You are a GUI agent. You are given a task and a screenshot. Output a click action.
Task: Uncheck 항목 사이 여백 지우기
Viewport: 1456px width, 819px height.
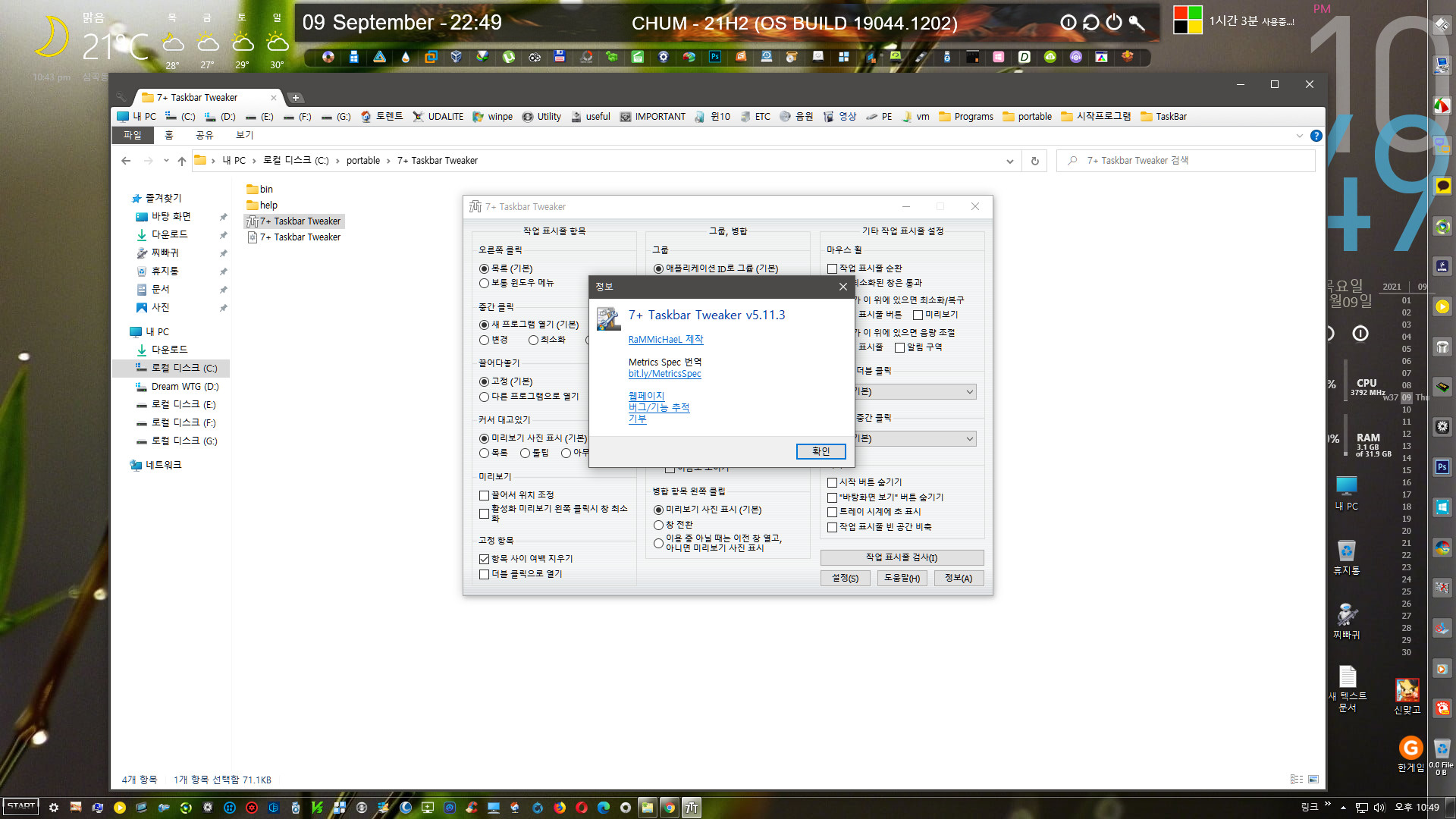tap(526, 559)
